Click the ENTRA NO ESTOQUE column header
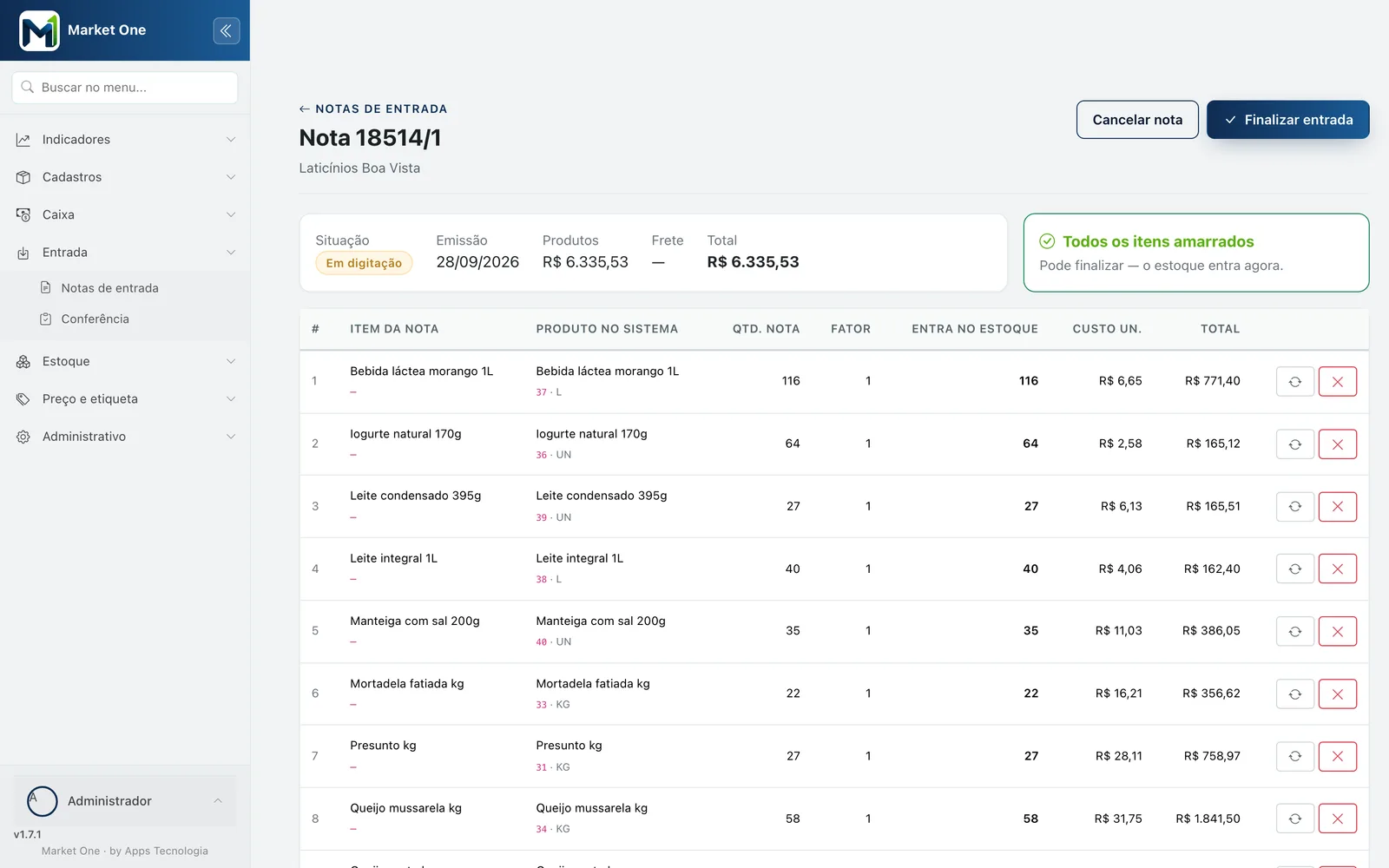 (x=975, y=329)
